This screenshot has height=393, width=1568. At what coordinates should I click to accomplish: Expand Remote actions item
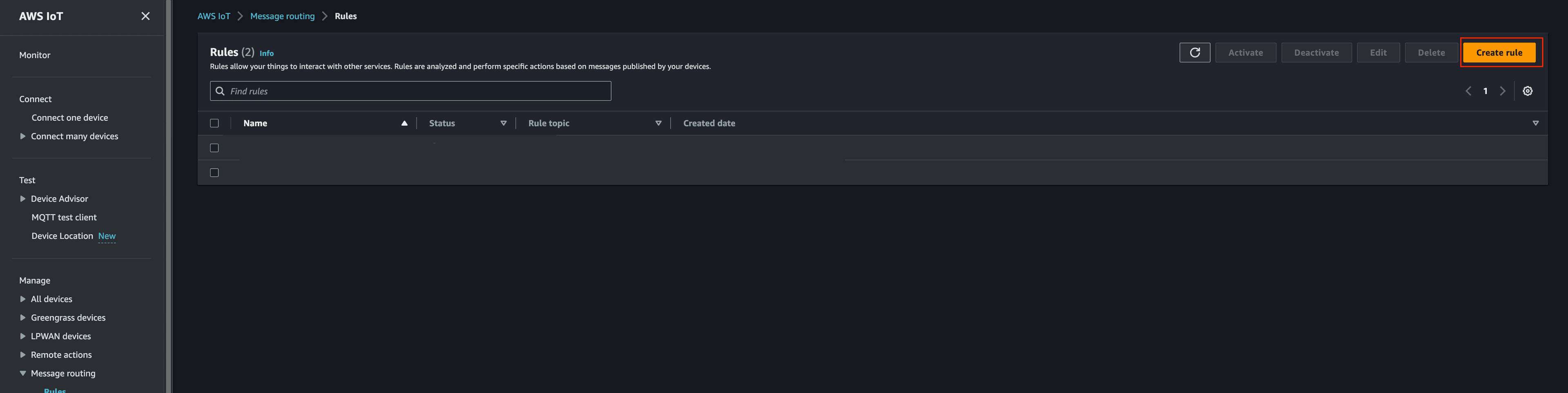[x=22, y=355]
